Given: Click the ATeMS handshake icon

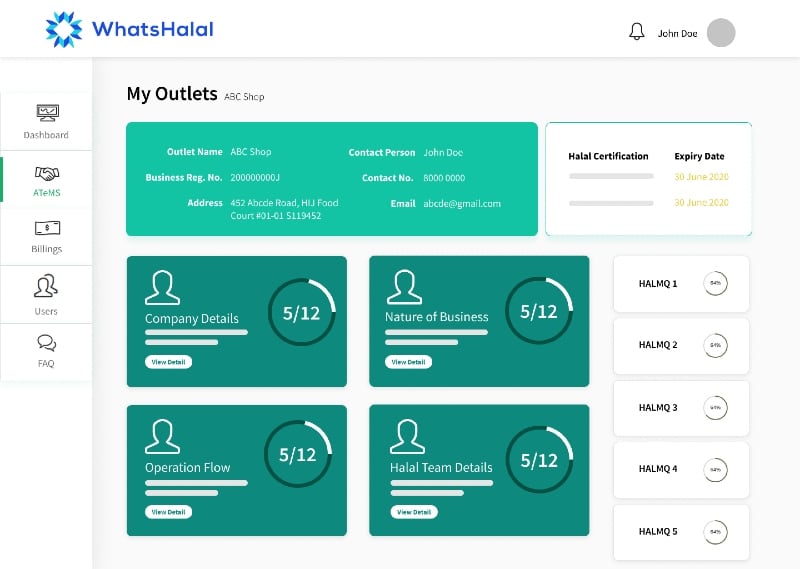Looking at the screenshot, I should tap(47, 174).
